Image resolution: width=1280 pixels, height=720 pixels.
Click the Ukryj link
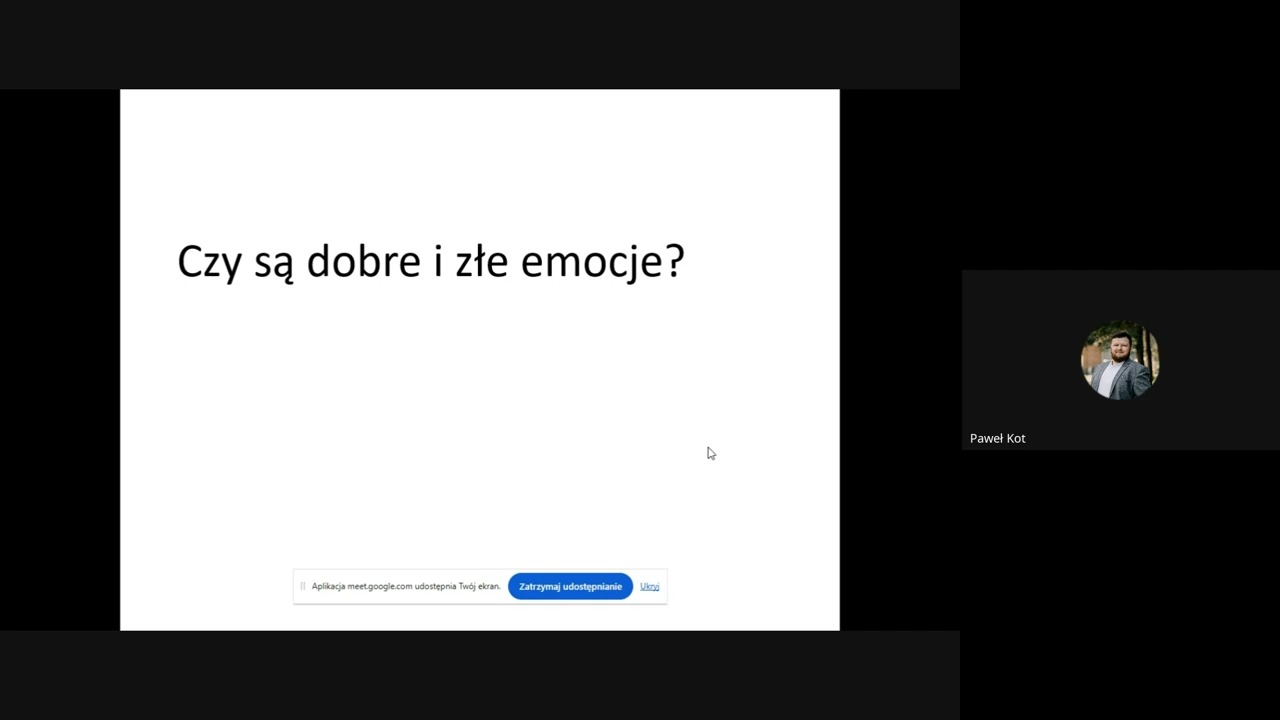click(x=649, y=587)
